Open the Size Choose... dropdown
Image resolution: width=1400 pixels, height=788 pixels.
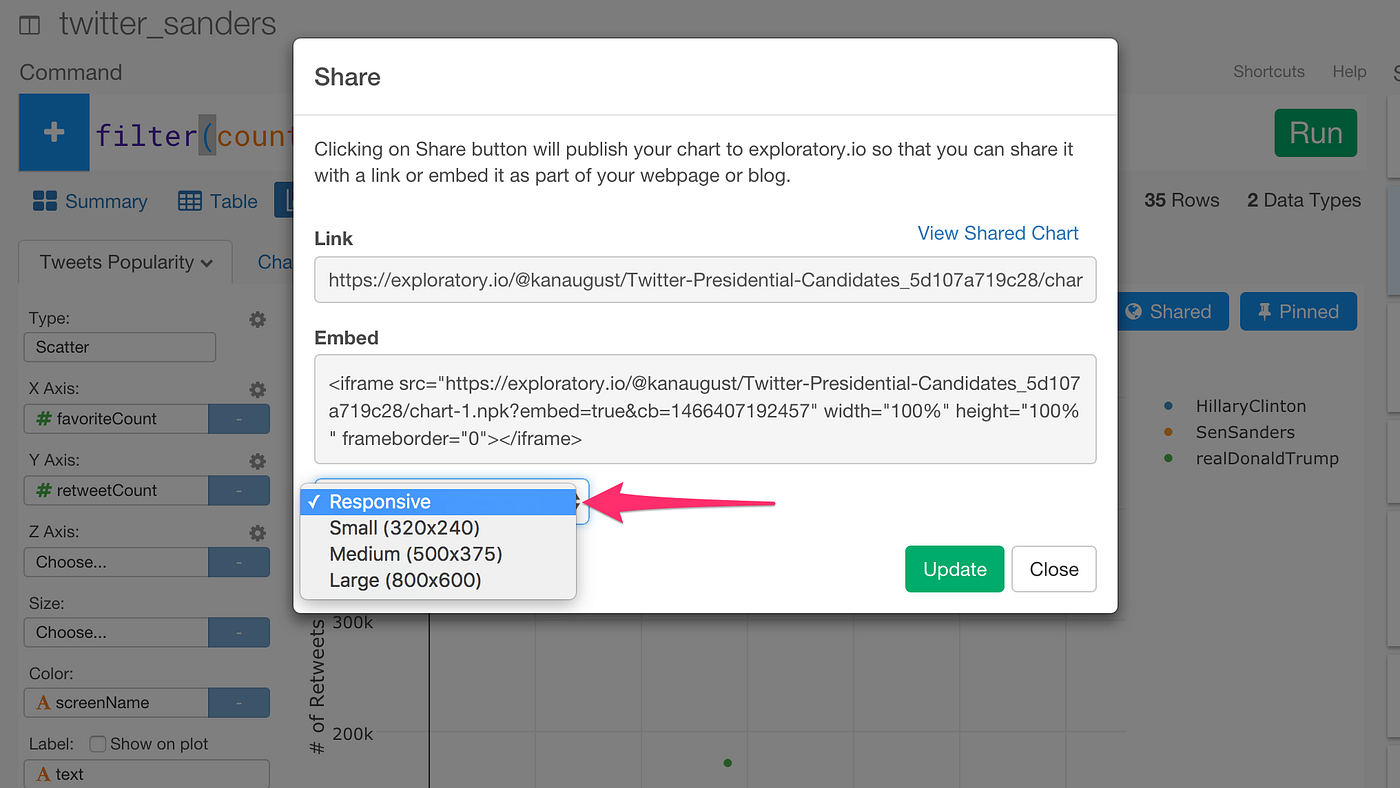[115, 632]
